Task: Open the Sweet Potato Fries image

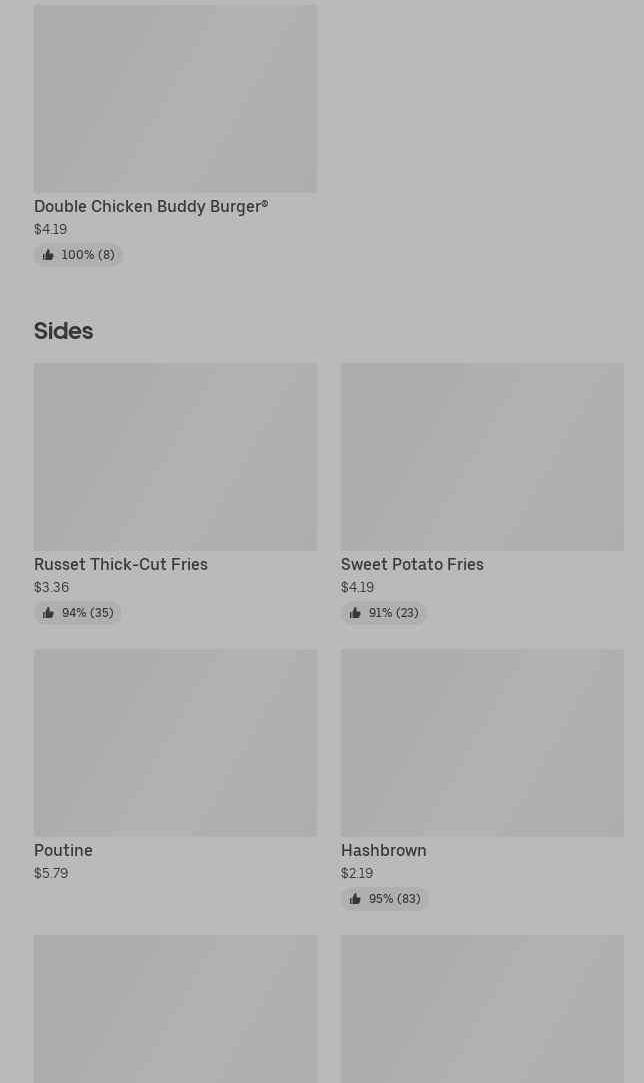Action: [x=482, y=457]
